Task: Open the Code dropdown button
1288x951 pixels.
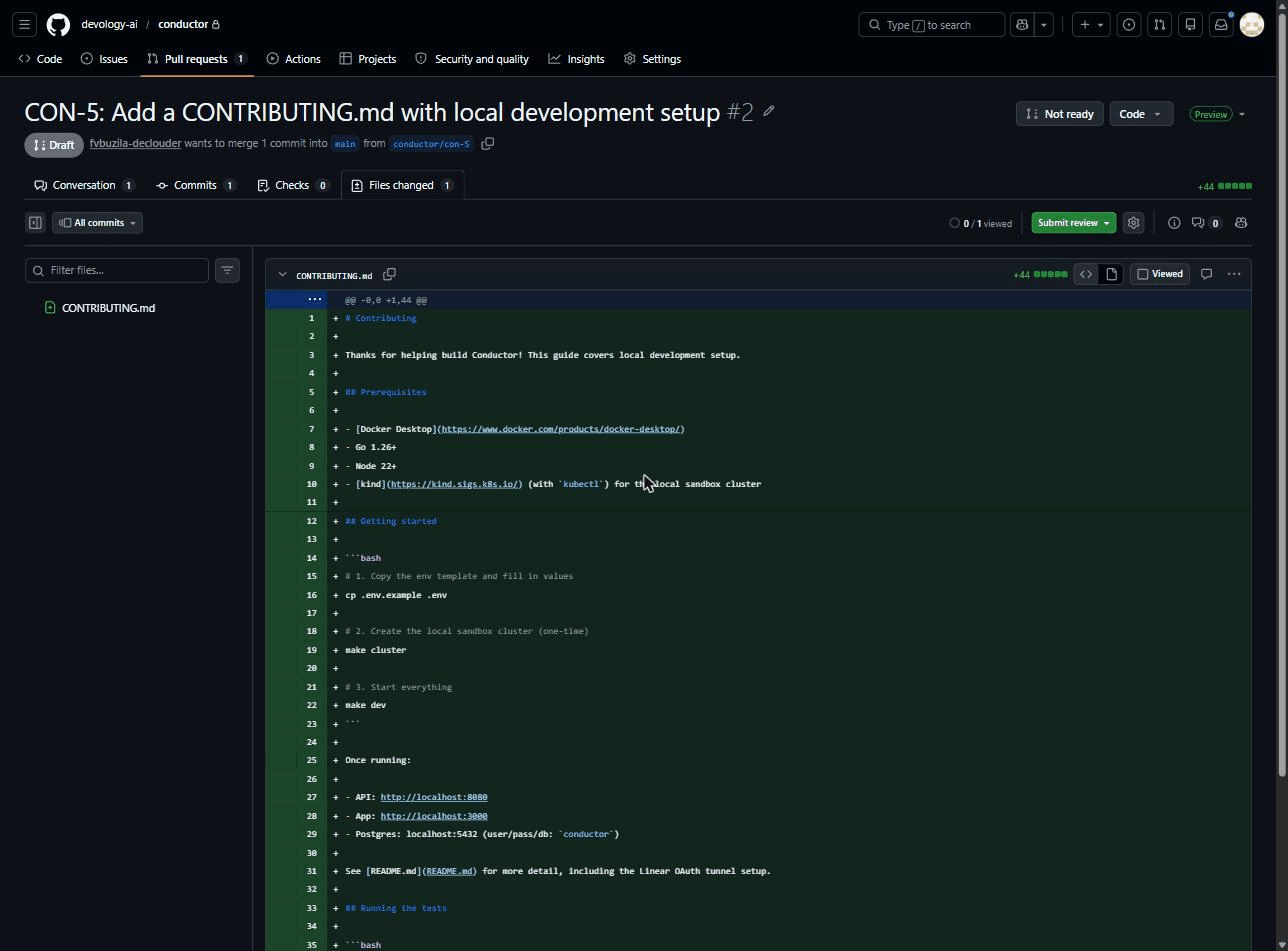Action: pyautogui.click(x=1141, y=114)
